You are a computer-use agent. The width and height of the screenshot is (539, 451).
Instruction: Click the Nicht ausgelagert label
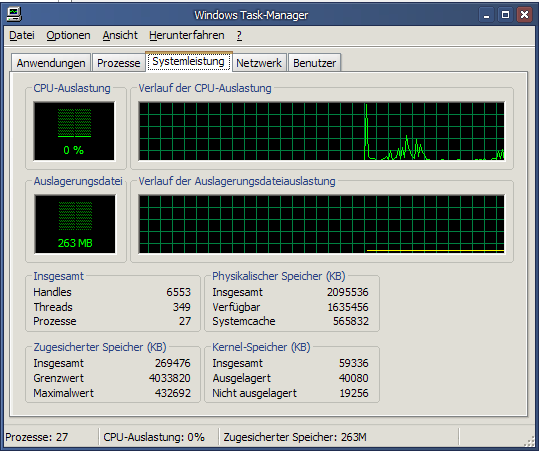click(x=254, y=393)
